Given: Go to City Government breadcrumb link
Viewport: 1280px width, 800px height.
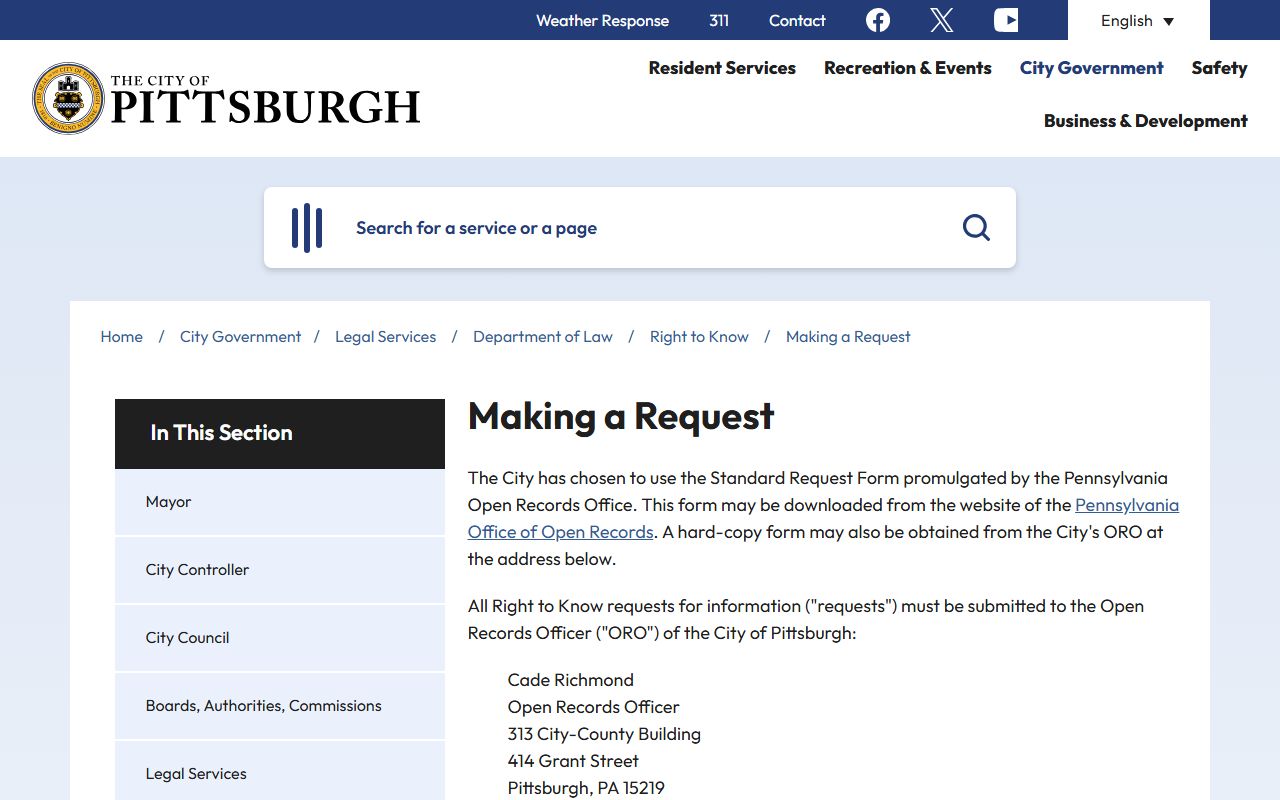Looking at the screenshot, I should [x=240, y=337].
